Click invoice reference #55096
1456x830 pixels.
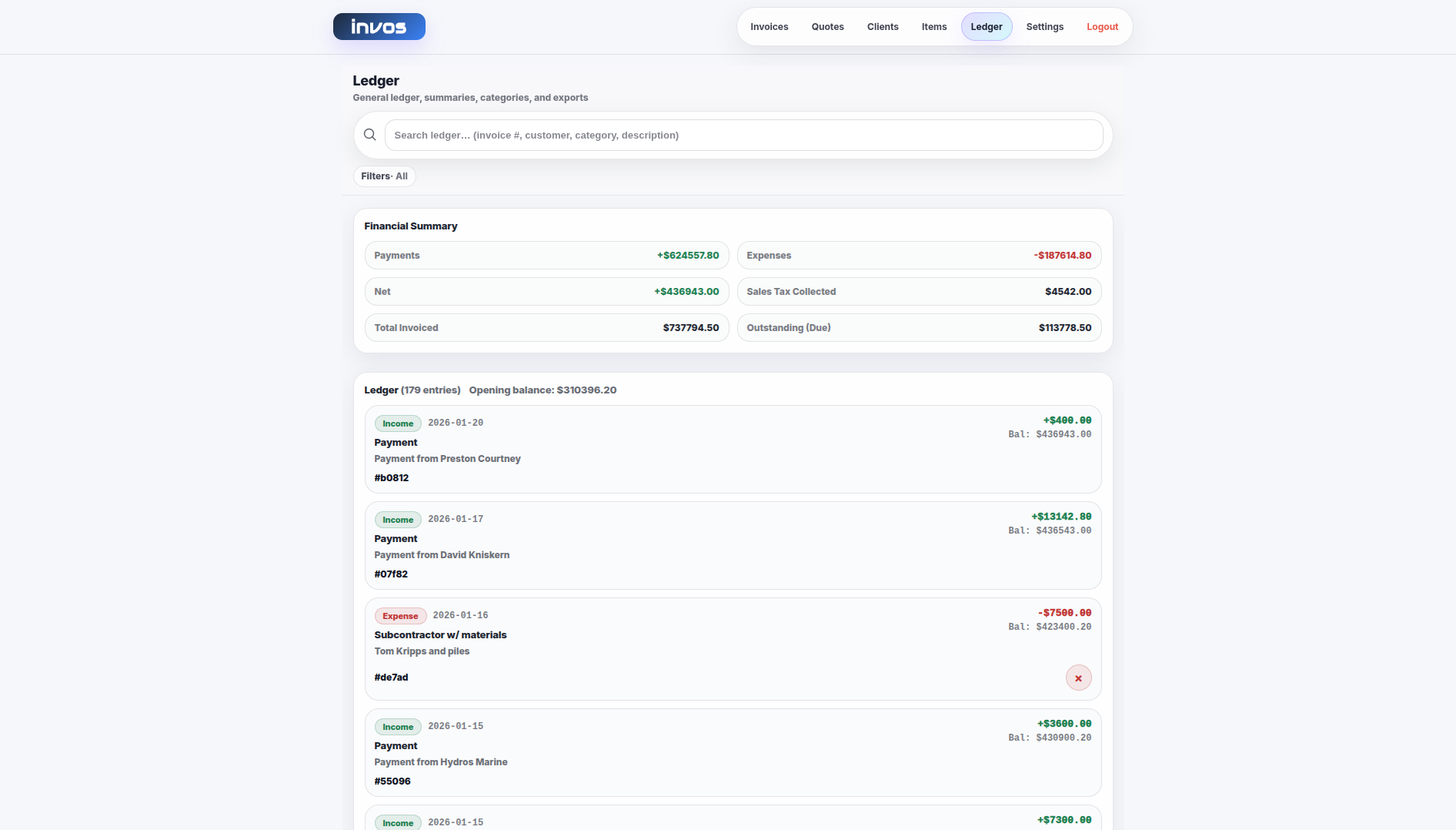click(392, 781)
